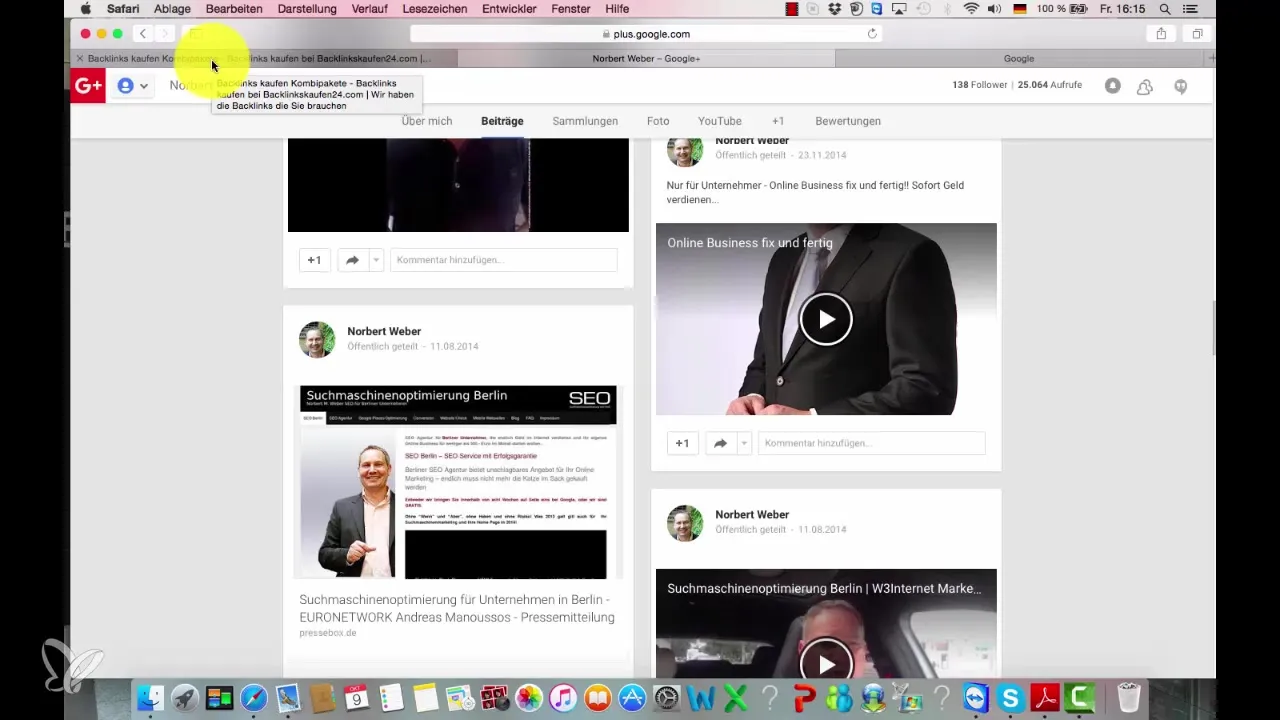Image resolution: width=1280 pixels, height=720 pixels.
Task: Open Wi-Fi status menu icon
Action: click(971, 9)
